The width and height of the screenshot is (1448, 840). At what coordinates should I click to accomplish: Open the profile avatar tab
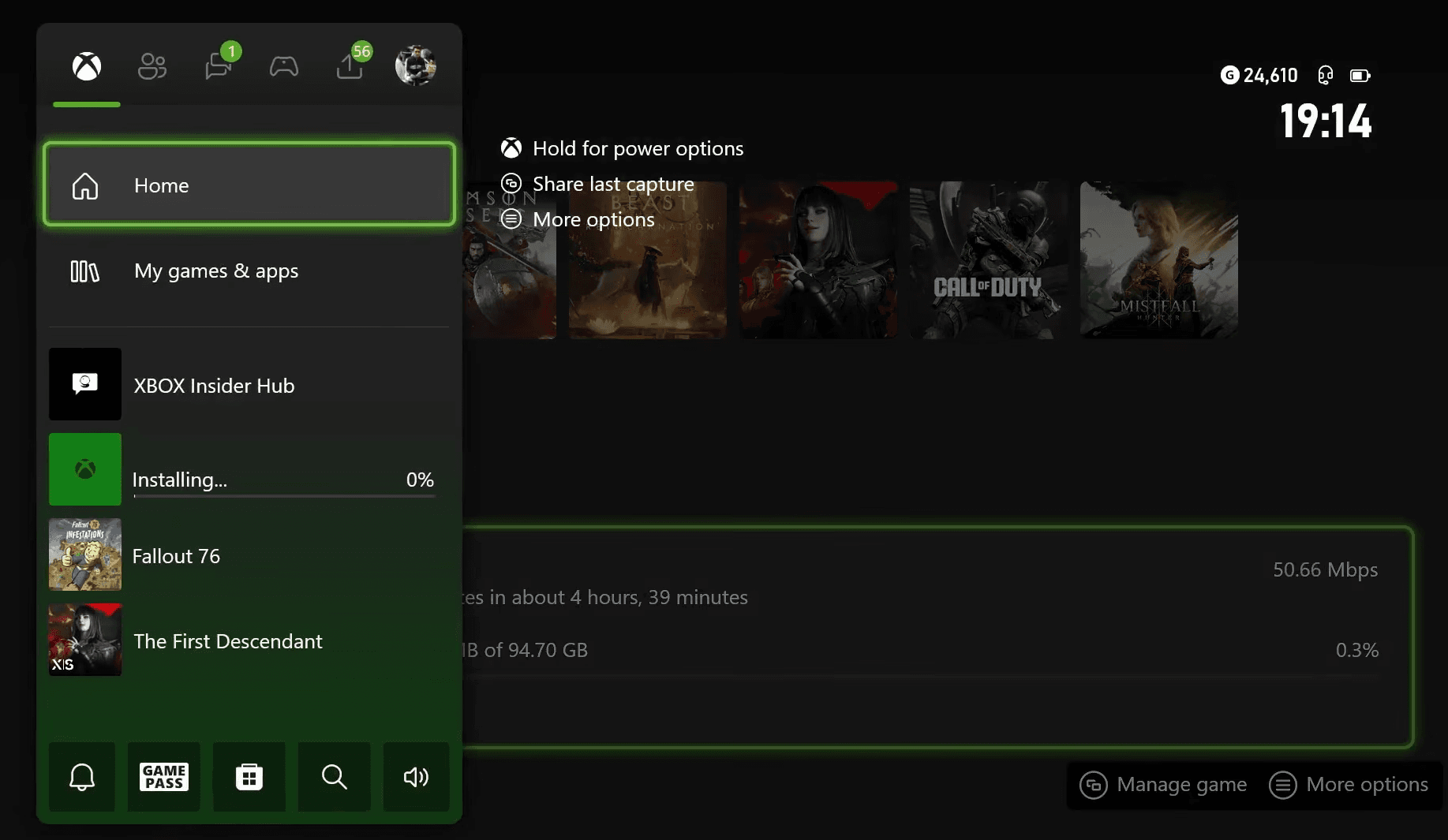click(416, 65)
